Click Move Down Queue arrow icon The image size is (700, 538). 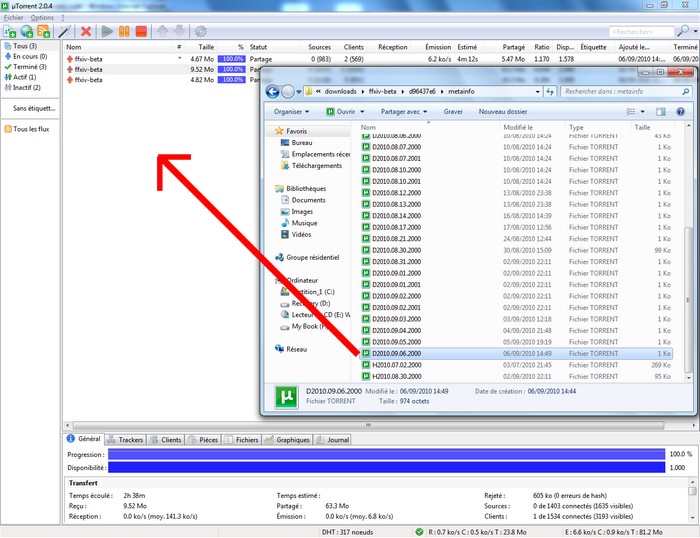pyautogui.click(x=179, y=31)
